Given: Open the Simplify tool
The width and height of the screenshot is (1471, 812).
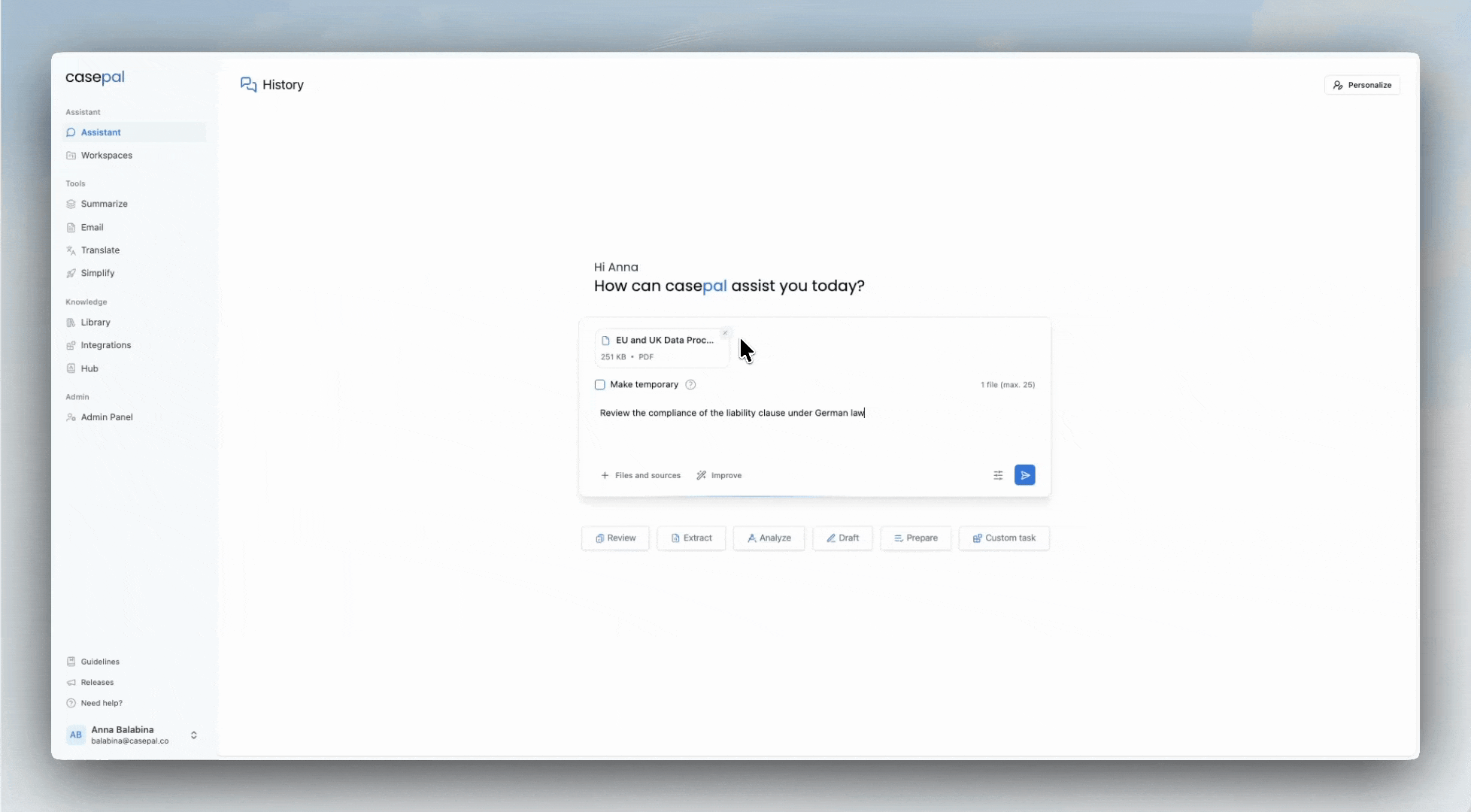Looking at the screenshot, I should click(98, 273).
